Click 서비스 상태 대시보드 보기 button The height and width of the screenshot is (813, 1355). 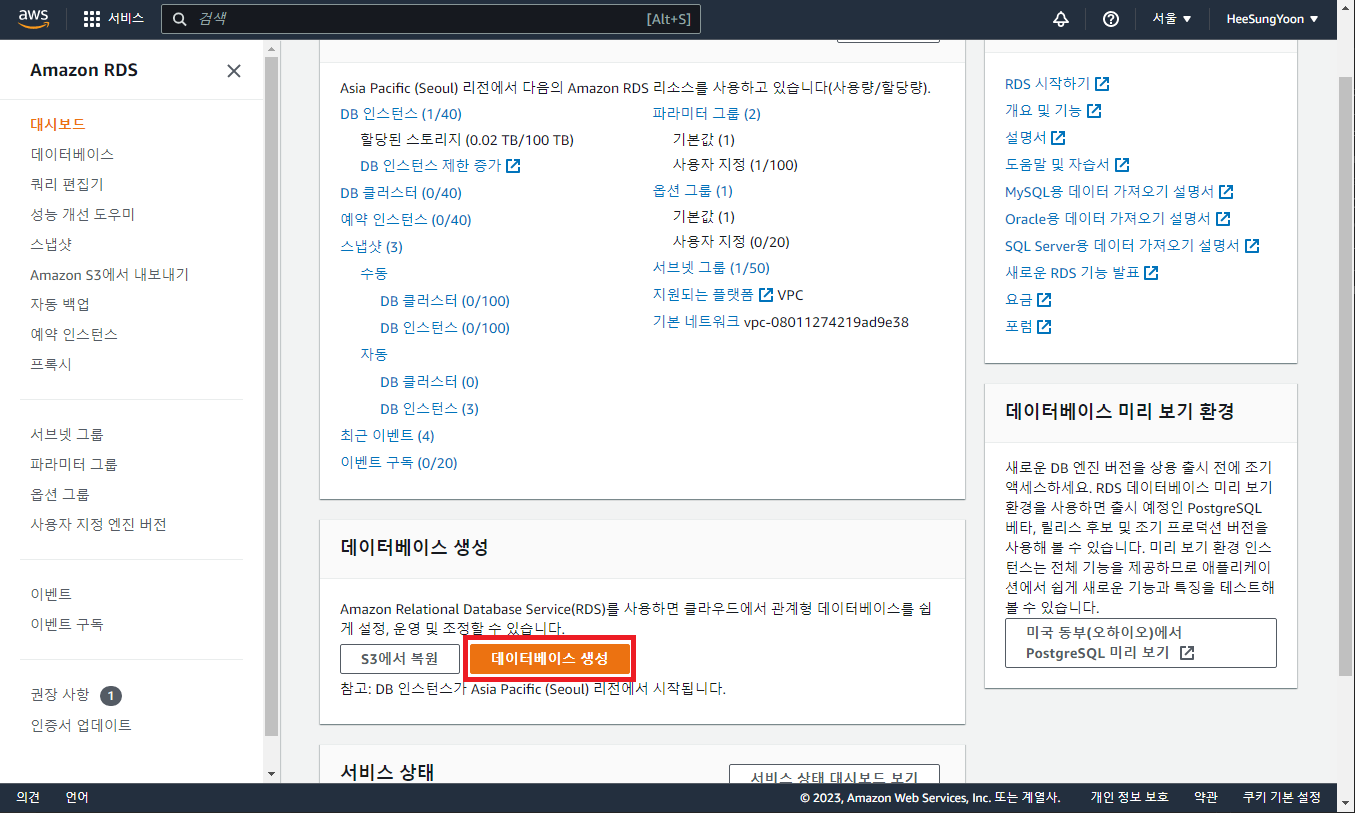pos(834,776)
